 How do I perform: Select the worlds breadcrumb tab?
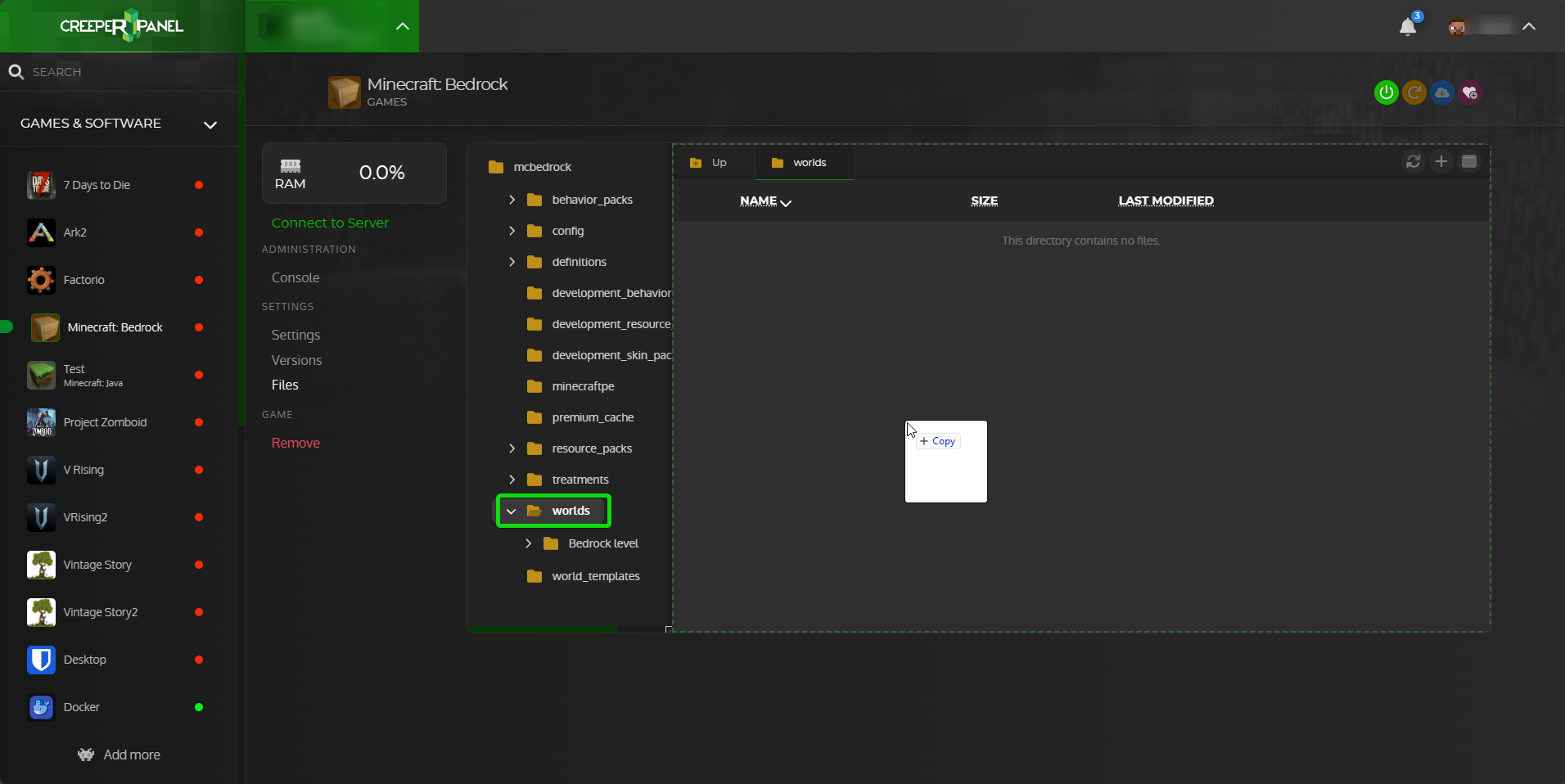click(803, 163)
